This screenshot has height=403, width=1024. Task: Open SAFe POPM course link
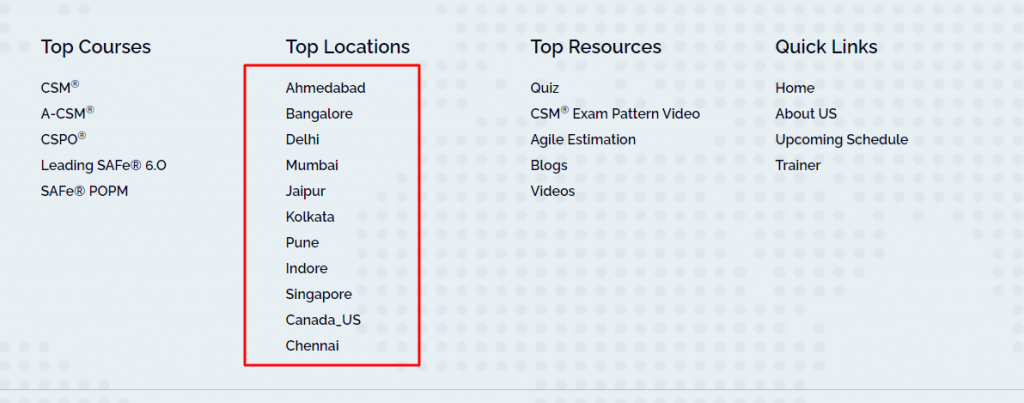click(x=84, y=191)
